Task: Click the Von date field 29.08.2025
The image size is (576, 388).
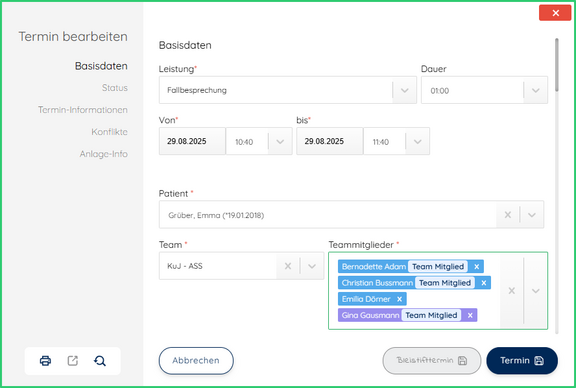Action: click(192, 141)
